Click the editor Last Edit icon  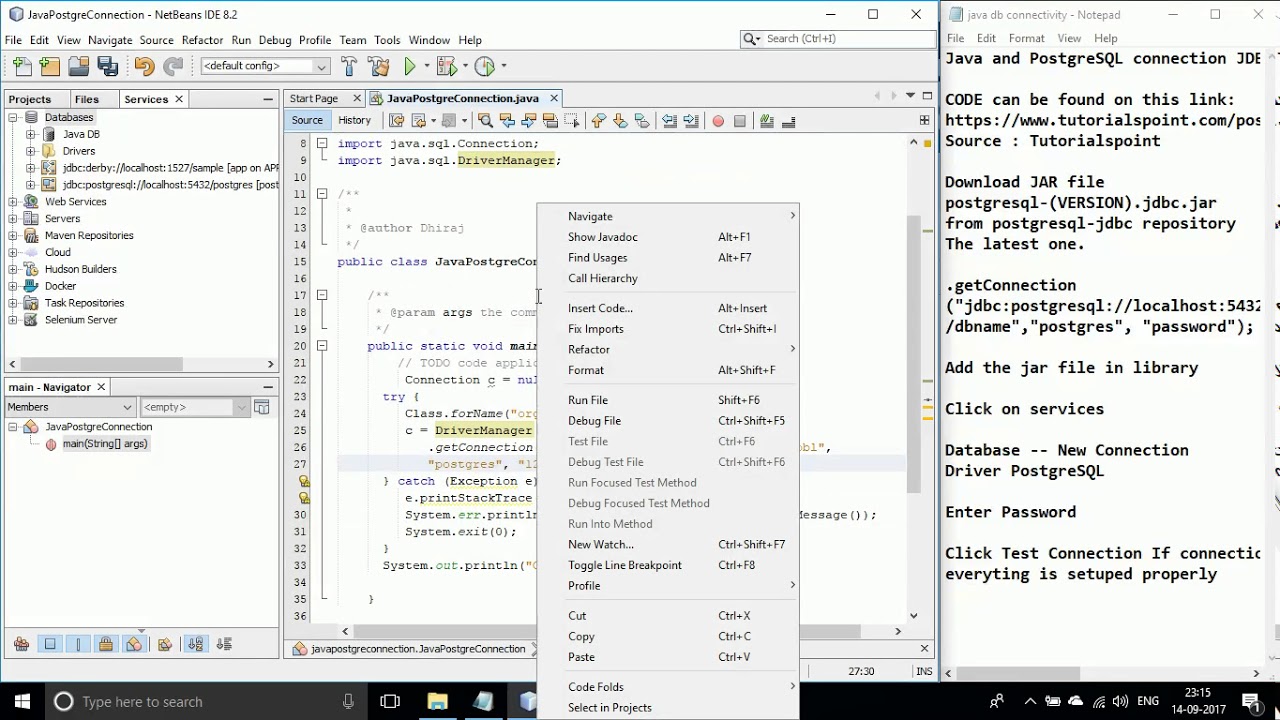click(396, 121)
